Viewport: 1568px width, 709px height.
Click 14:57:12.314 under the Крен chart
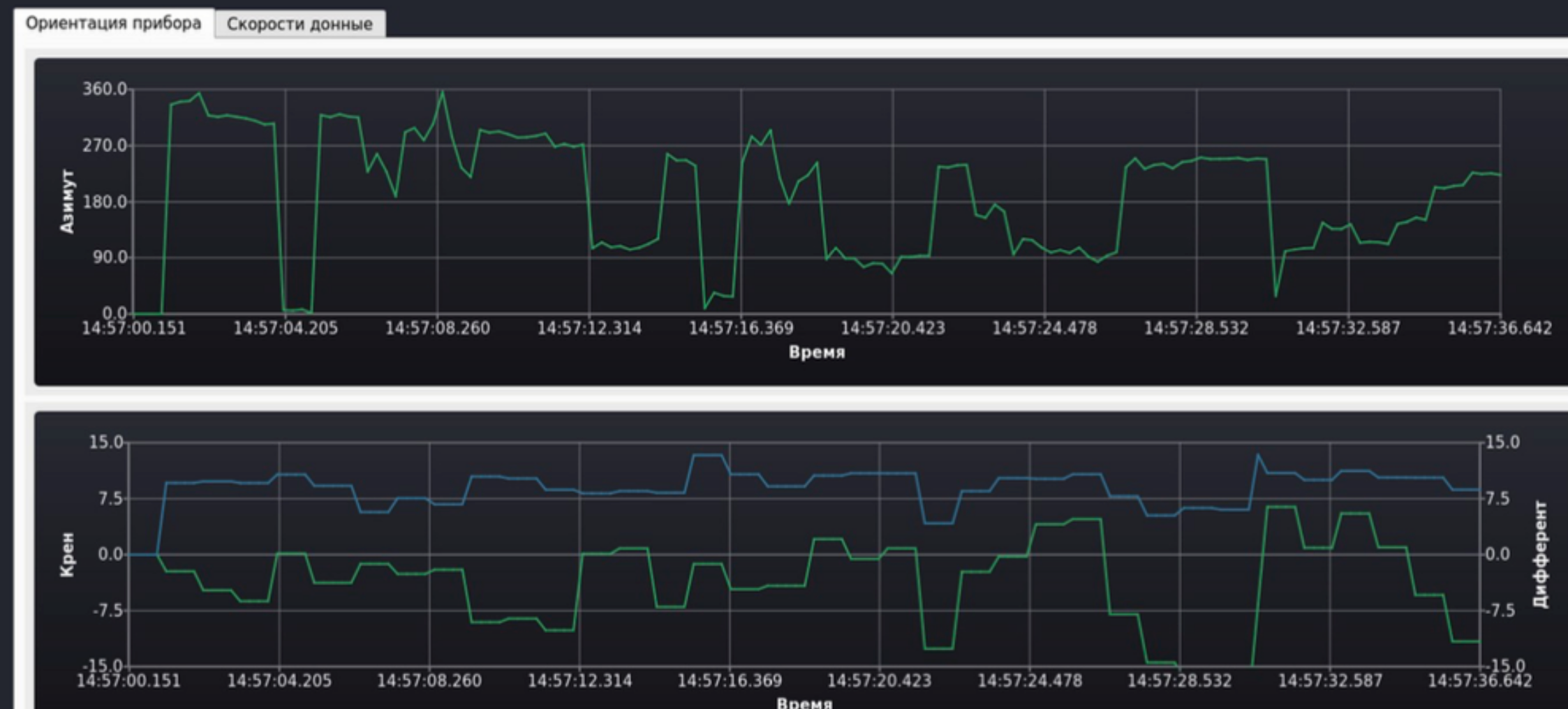tap(579, 681)
